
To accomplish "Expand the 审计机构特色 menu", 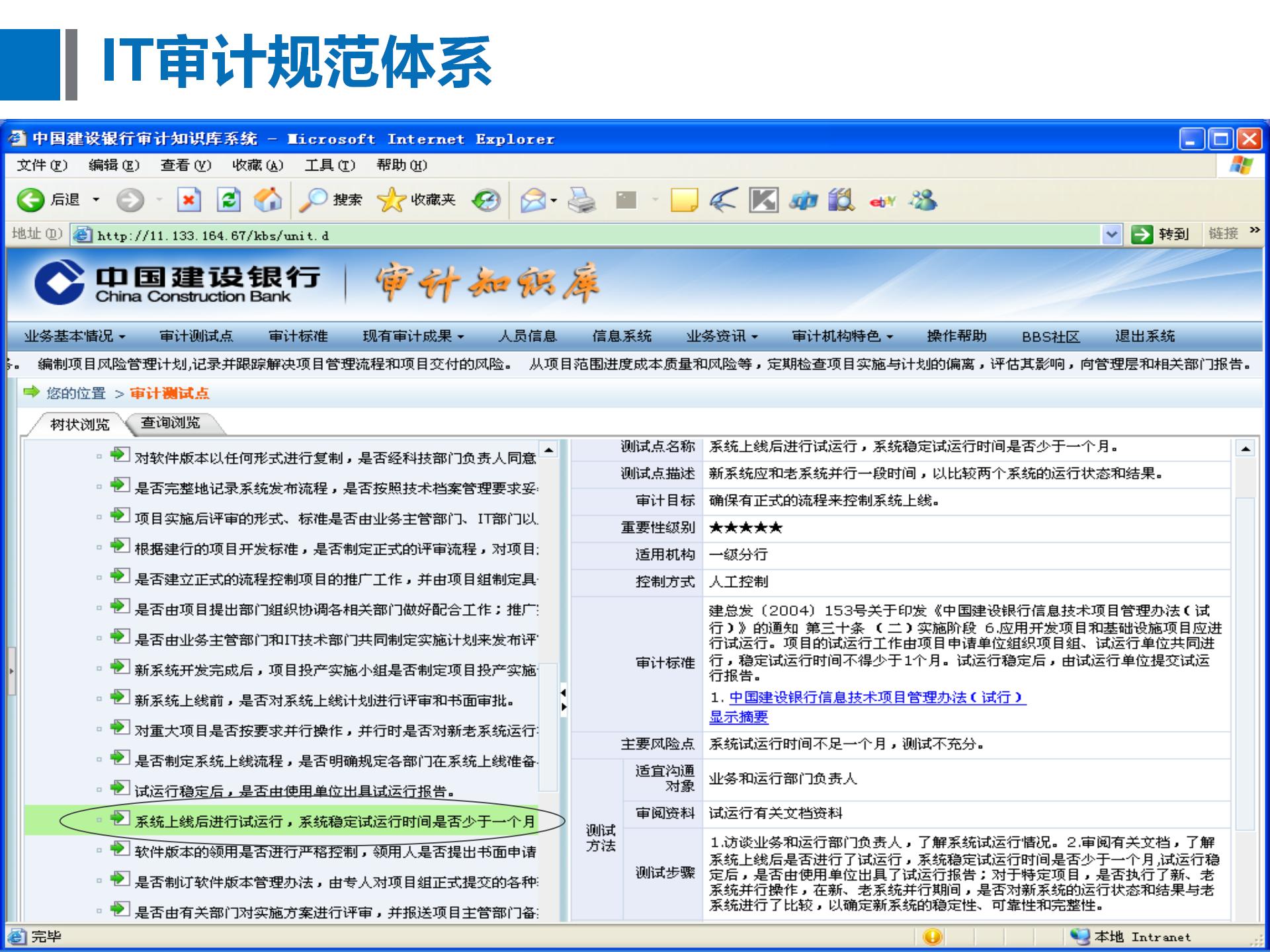I will [x=843, y=337].
